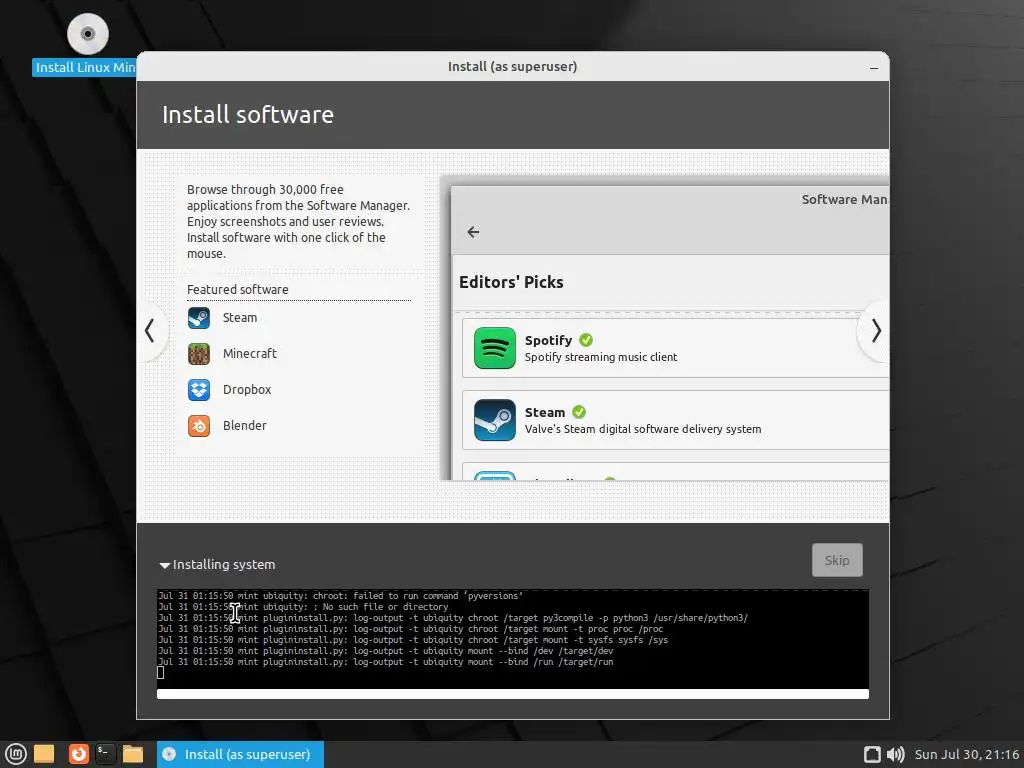This screenshot has height=768, width=1024.
Task: Click the 'Browse through 30,000 free applications' paragraph
Action: 298,221
